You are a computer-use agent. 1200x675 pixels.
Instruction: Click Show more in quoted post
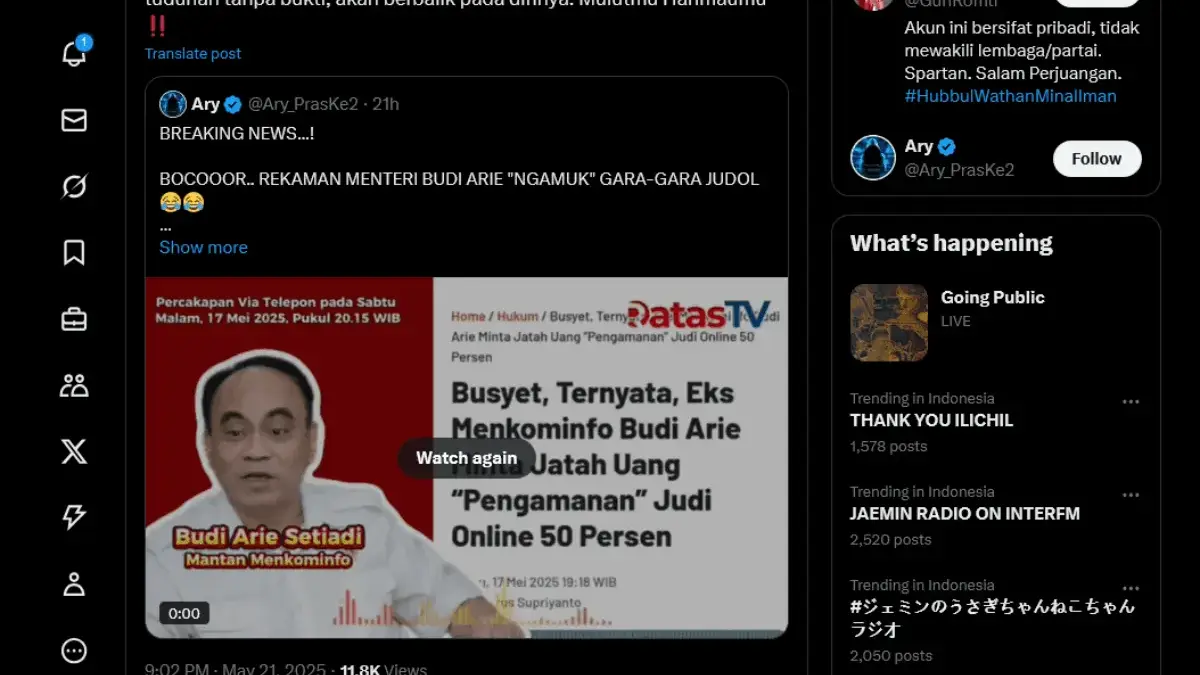pyautogui.click(x=203, y=247)
